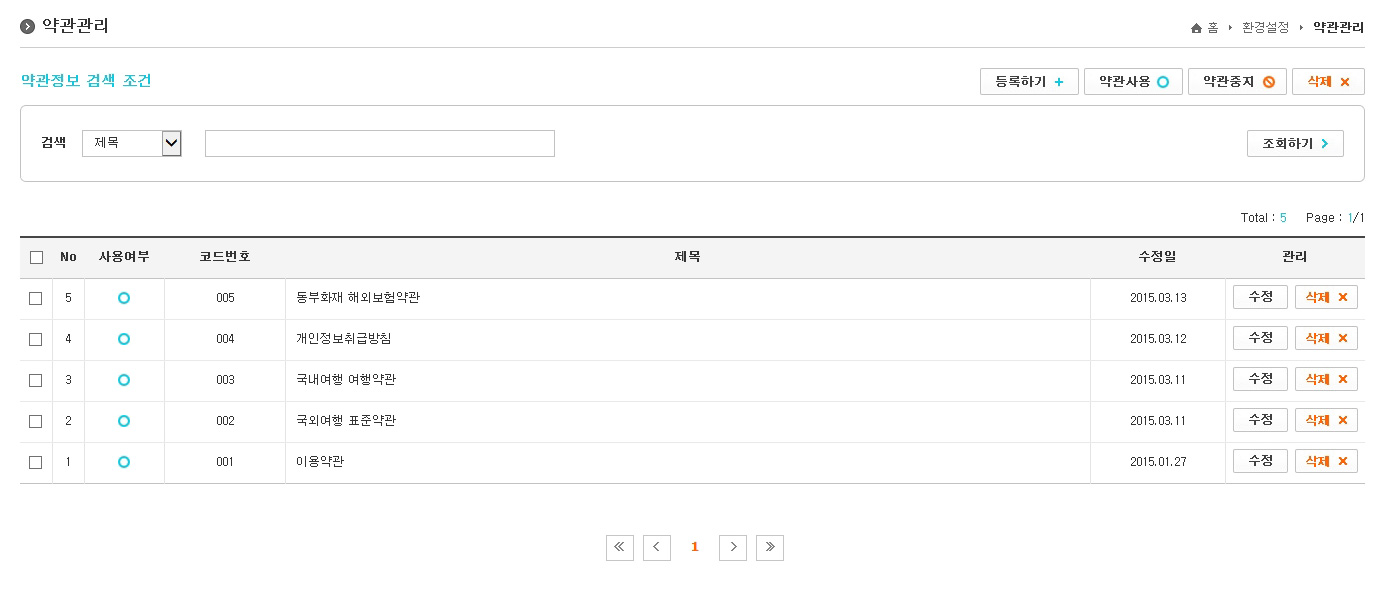Click the next page arrow

(733, 547)
